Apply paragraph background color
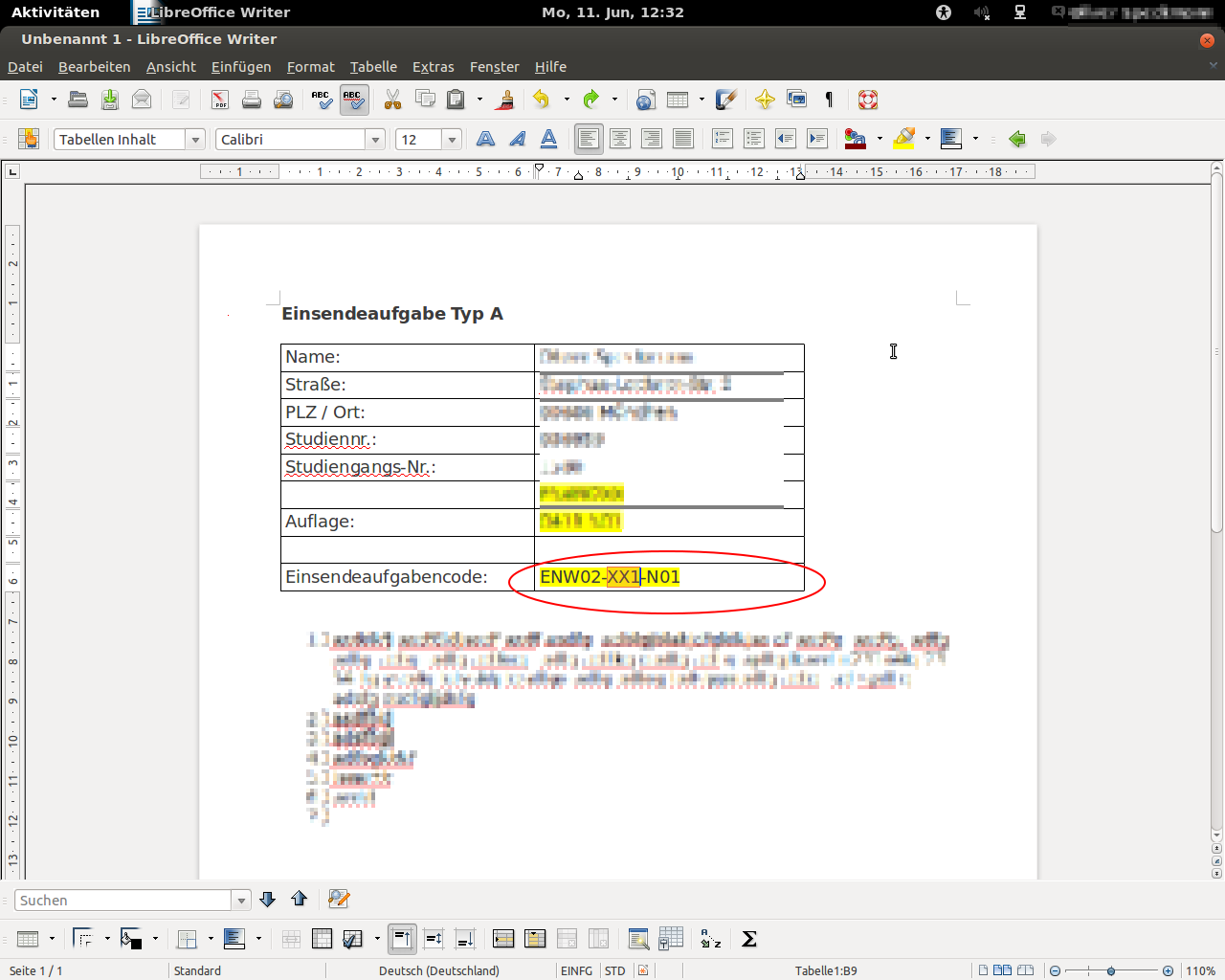1225x980 pixels. 951,140
